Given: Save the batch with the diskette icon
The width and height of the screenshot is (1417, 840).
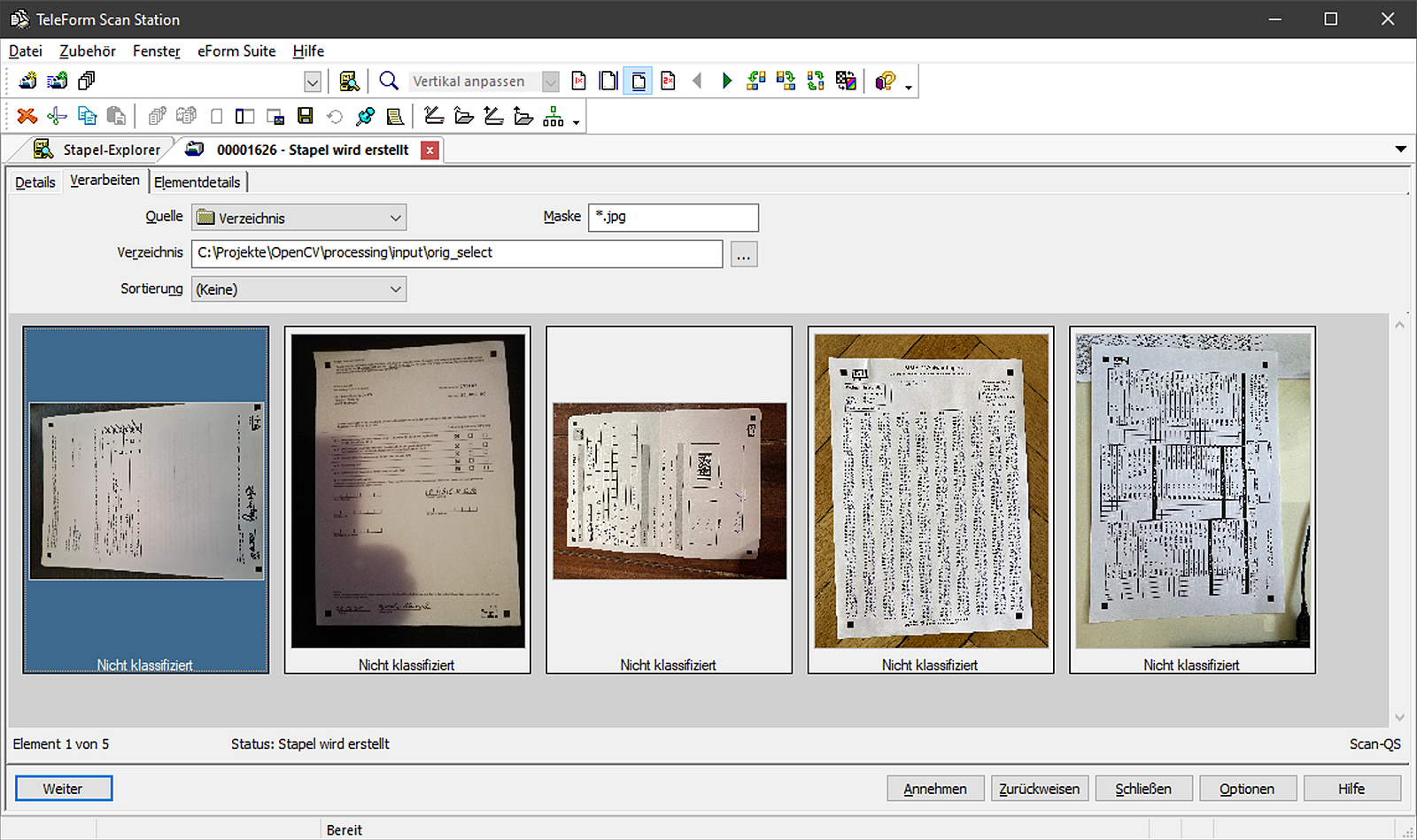Looking at the screenshot, I should (x=306, y=116).
